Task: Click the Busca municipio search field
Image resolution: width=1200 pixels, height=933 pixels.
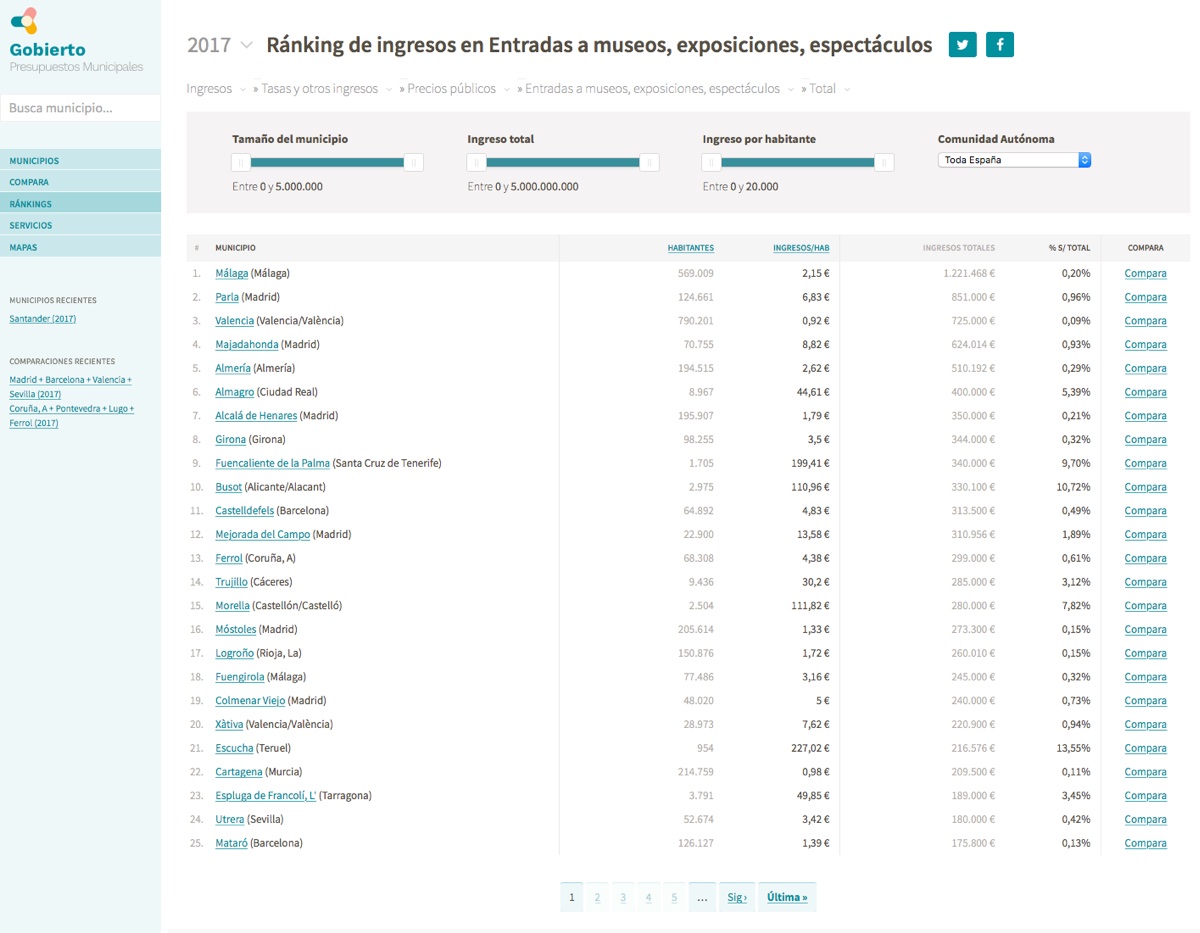Action: click(x=80, y=108)
